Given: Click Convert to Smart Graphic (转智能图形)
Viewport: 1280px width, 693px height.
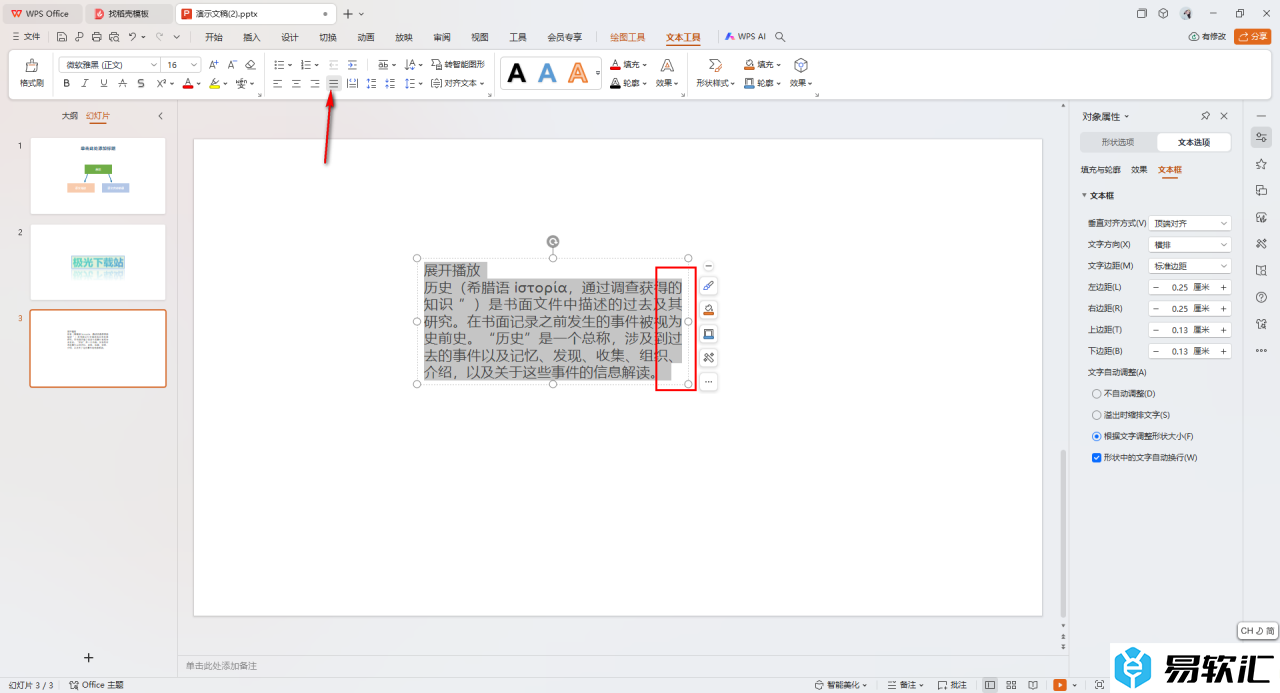Looking at the screenshot, I should point(459,64).
